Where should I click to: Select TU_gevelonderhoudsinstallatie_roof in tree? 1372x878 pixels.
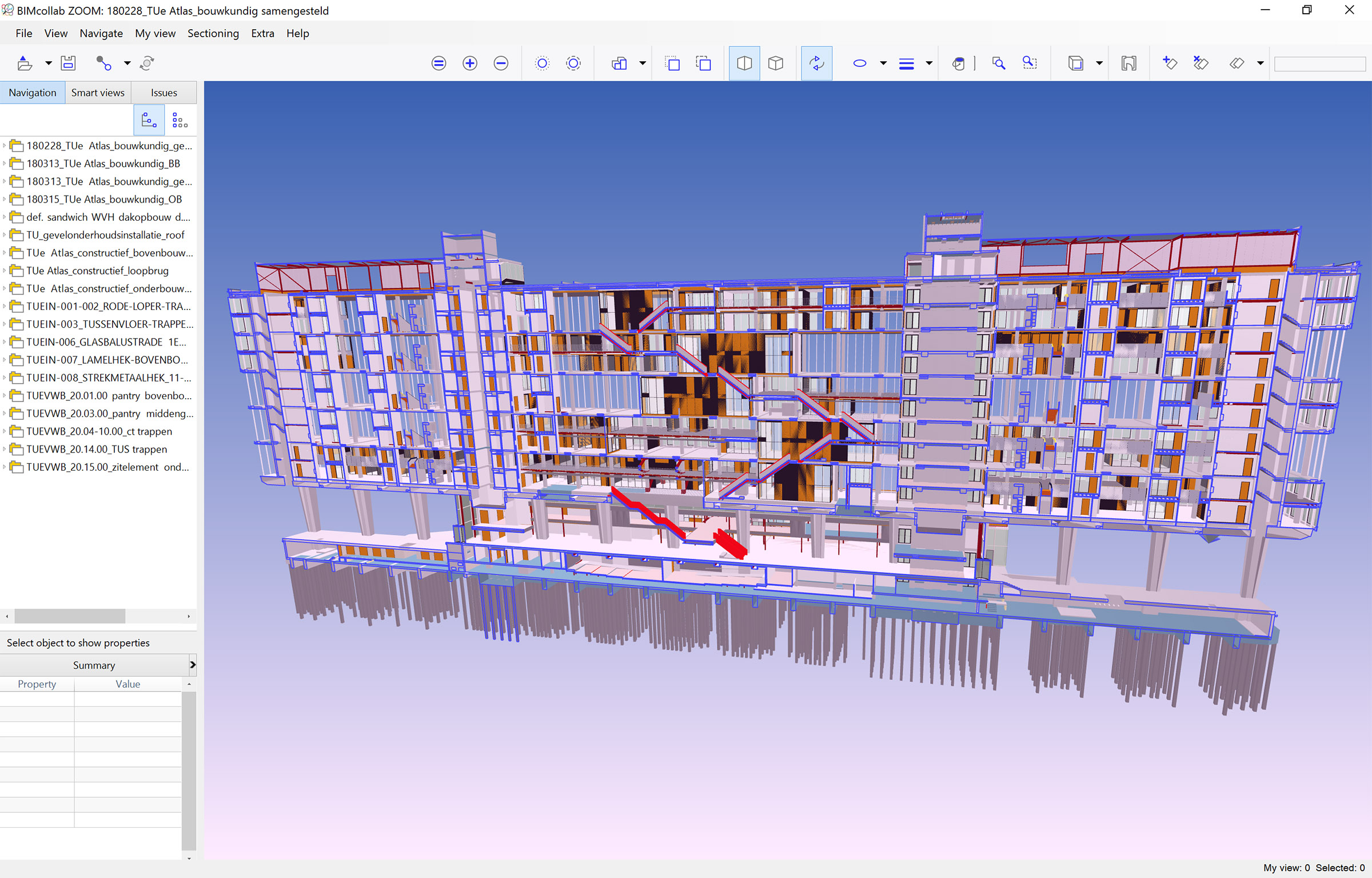(x=106, y=235)
